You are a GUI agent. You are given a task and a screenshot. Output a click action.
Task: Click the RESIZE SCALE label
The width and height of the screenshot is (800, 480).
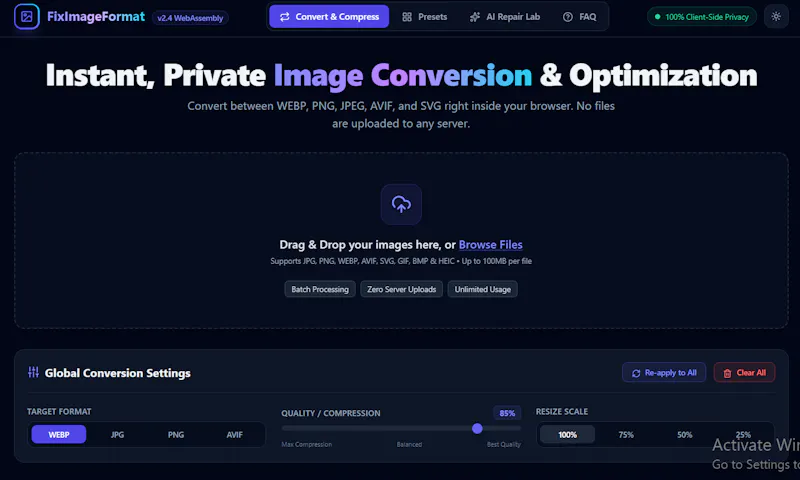pos(562,411)
